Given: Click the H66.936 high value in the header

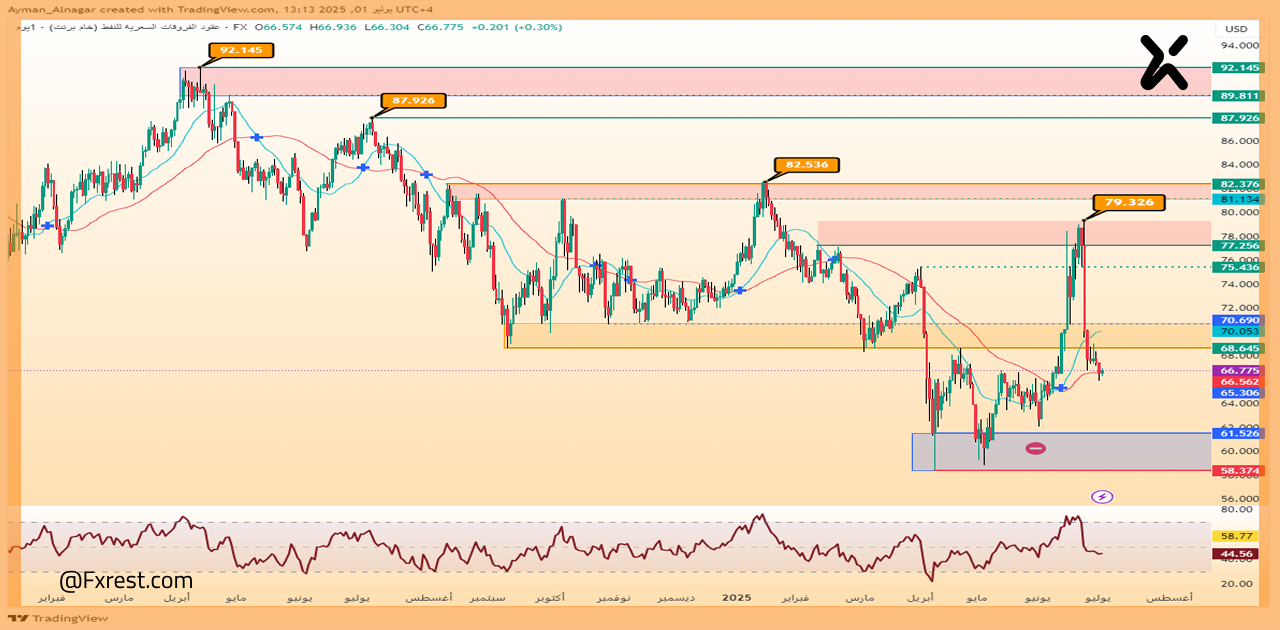Looking at the screenshot, I should pyautogui.click(x=333, y=28).
